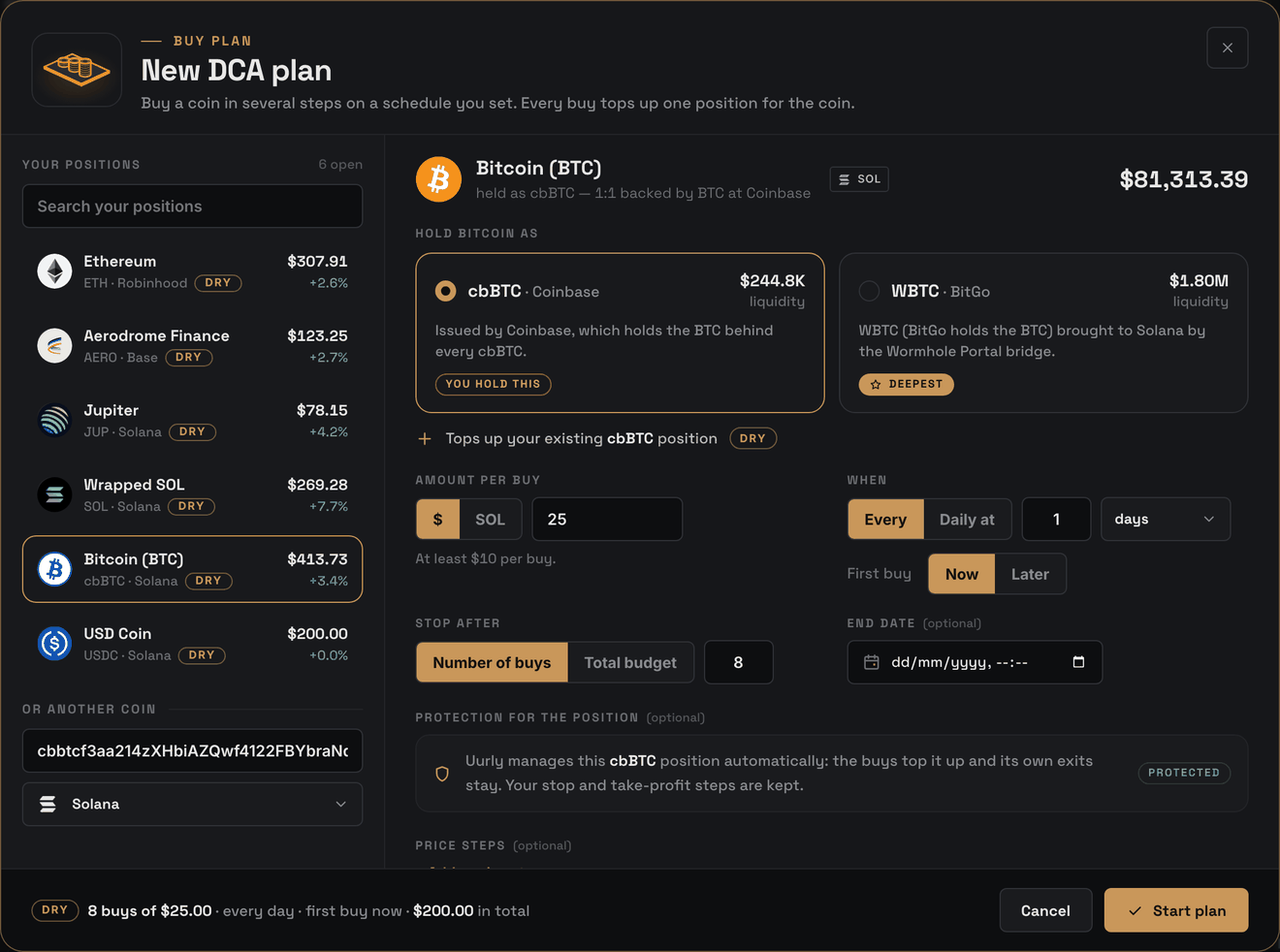The image size is (1280, 952).
Task: Click the plus icon beside Tops up text
Action: (425, 439)
